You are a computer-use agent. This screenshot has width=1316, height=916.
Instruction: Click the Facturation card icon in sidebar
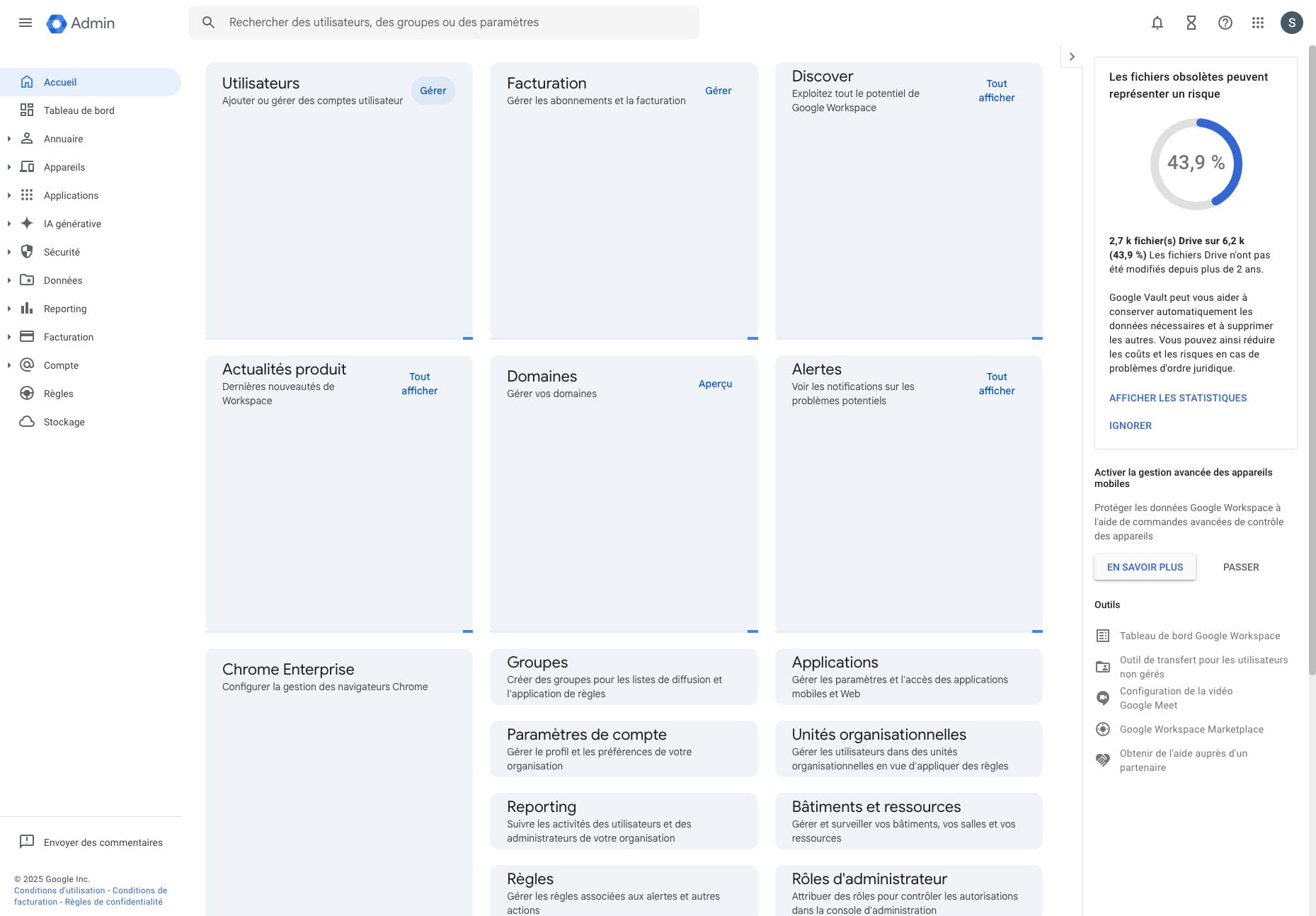pos(27,337)
